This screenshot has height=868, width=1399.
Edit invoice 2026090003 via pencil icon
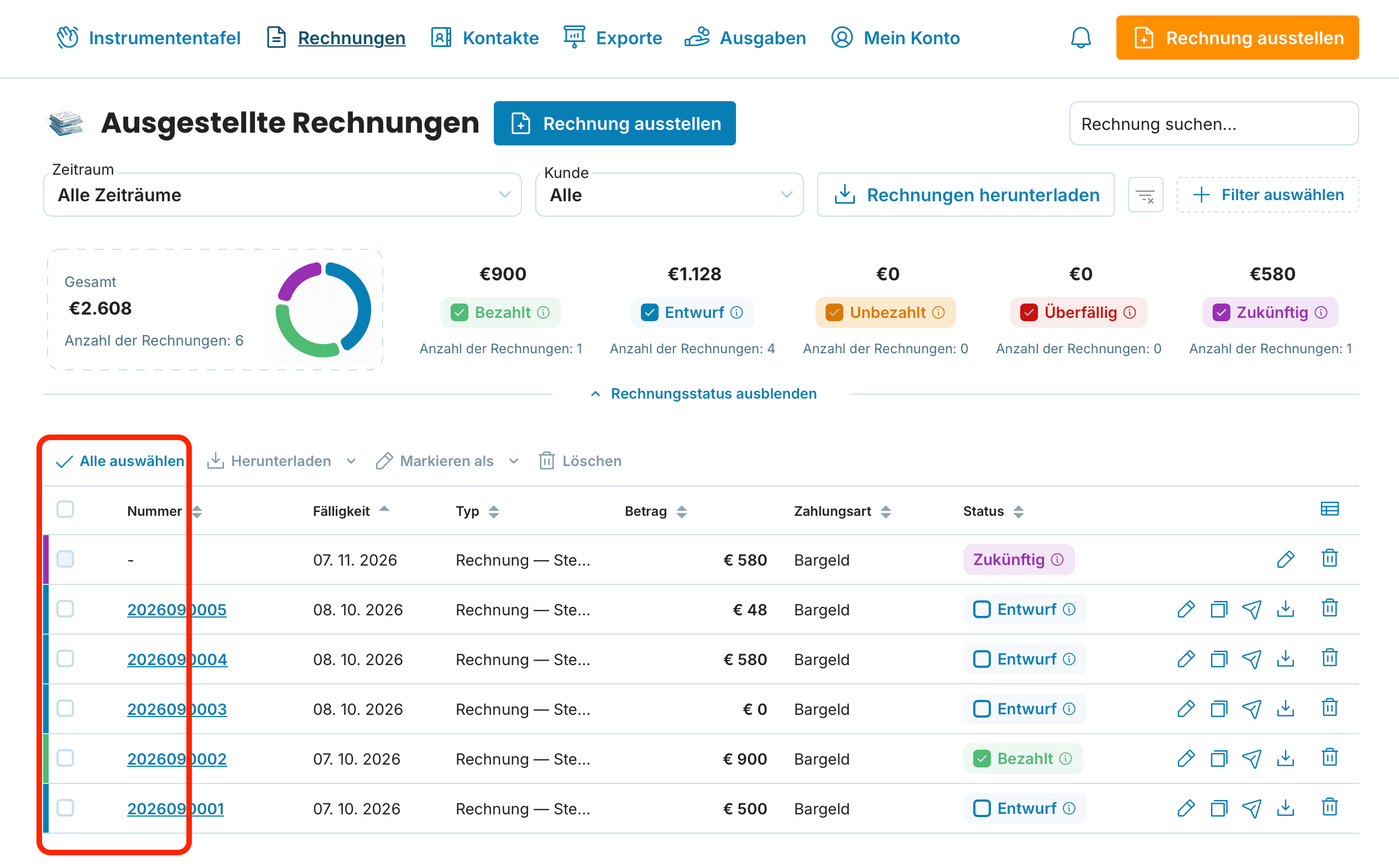click(x=1186, y=708)
